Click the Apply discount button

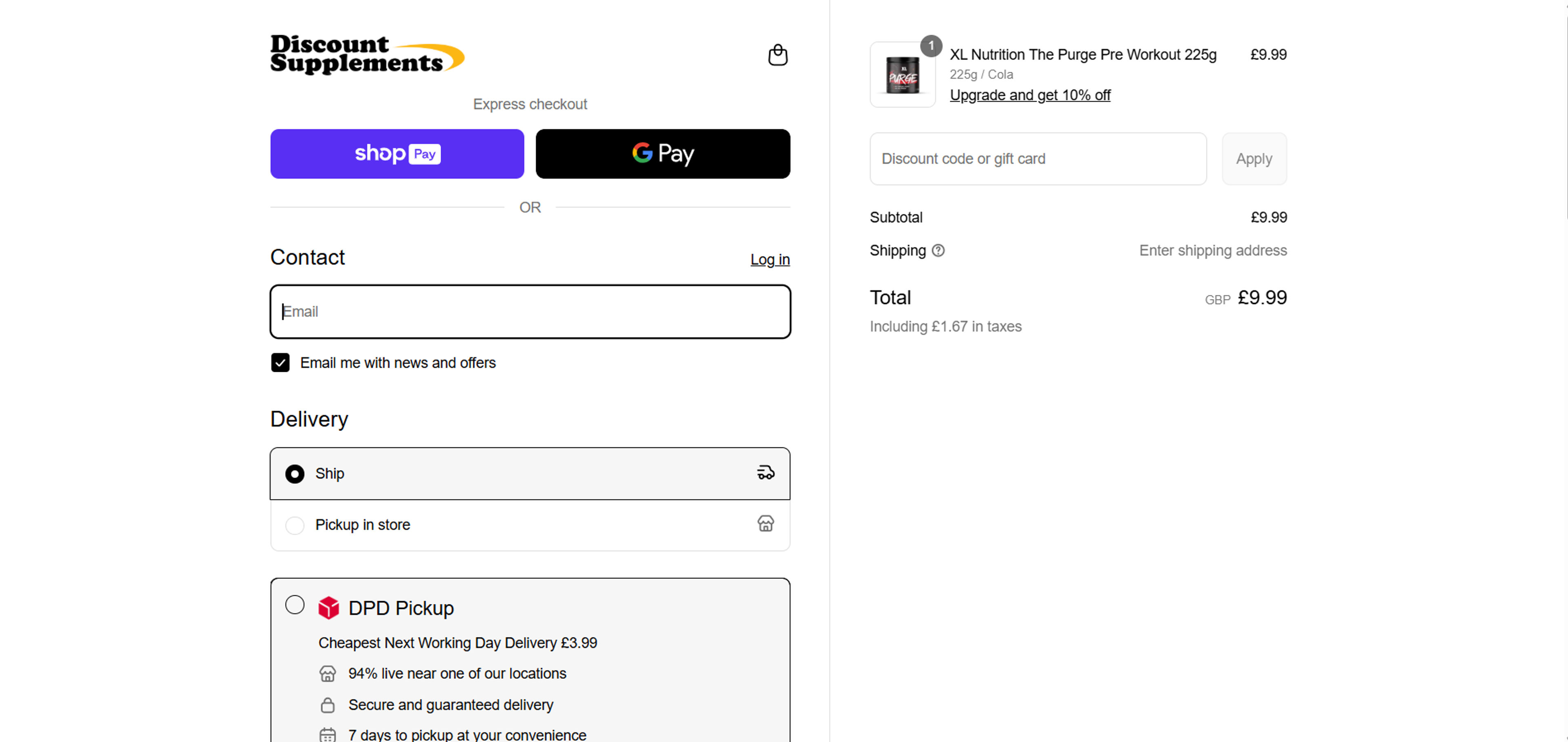point(1254,159)
